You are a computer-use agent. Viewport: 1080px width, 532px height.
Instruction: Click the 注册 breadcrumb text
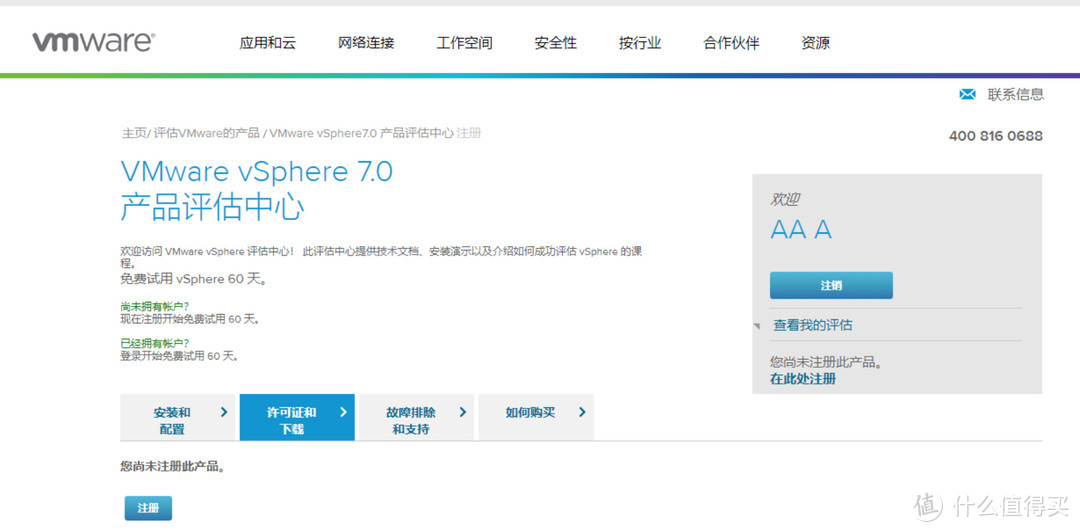point(468,133)
